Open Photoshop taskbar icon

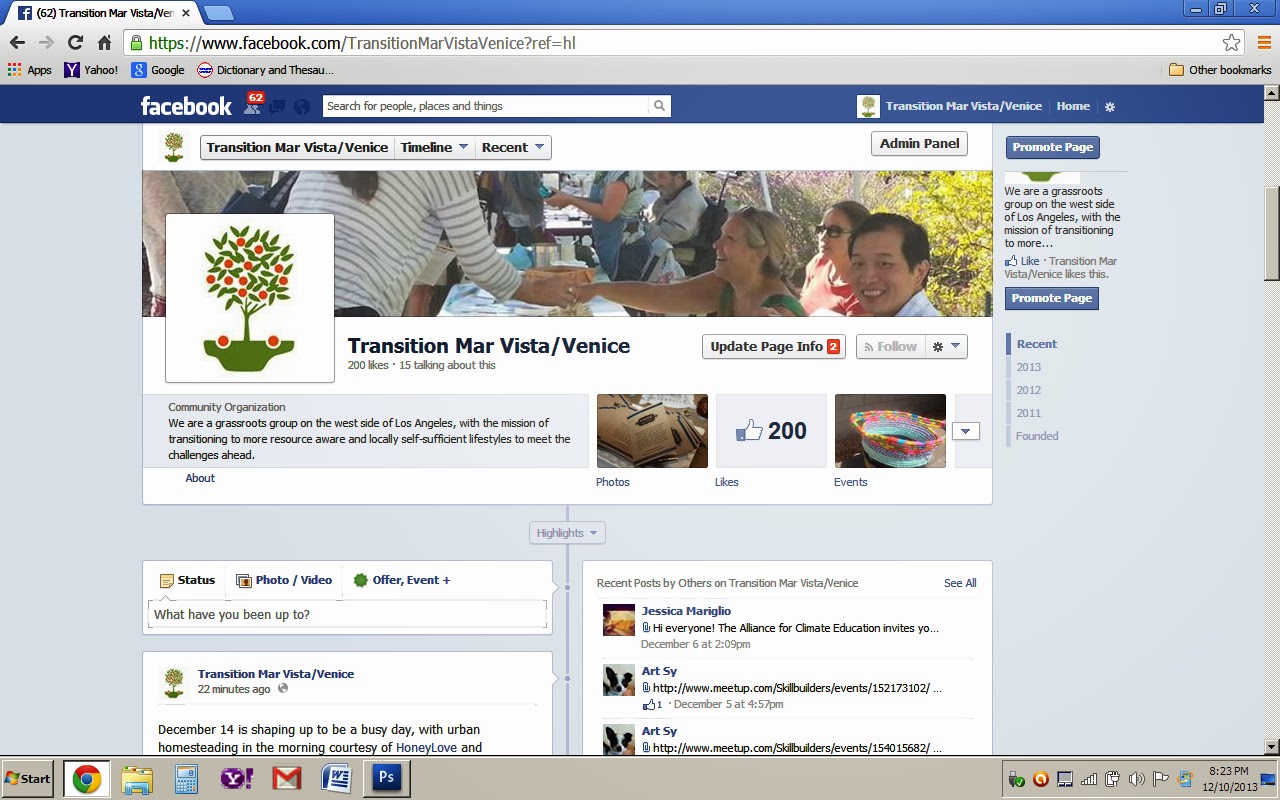[x=387, y=779]
